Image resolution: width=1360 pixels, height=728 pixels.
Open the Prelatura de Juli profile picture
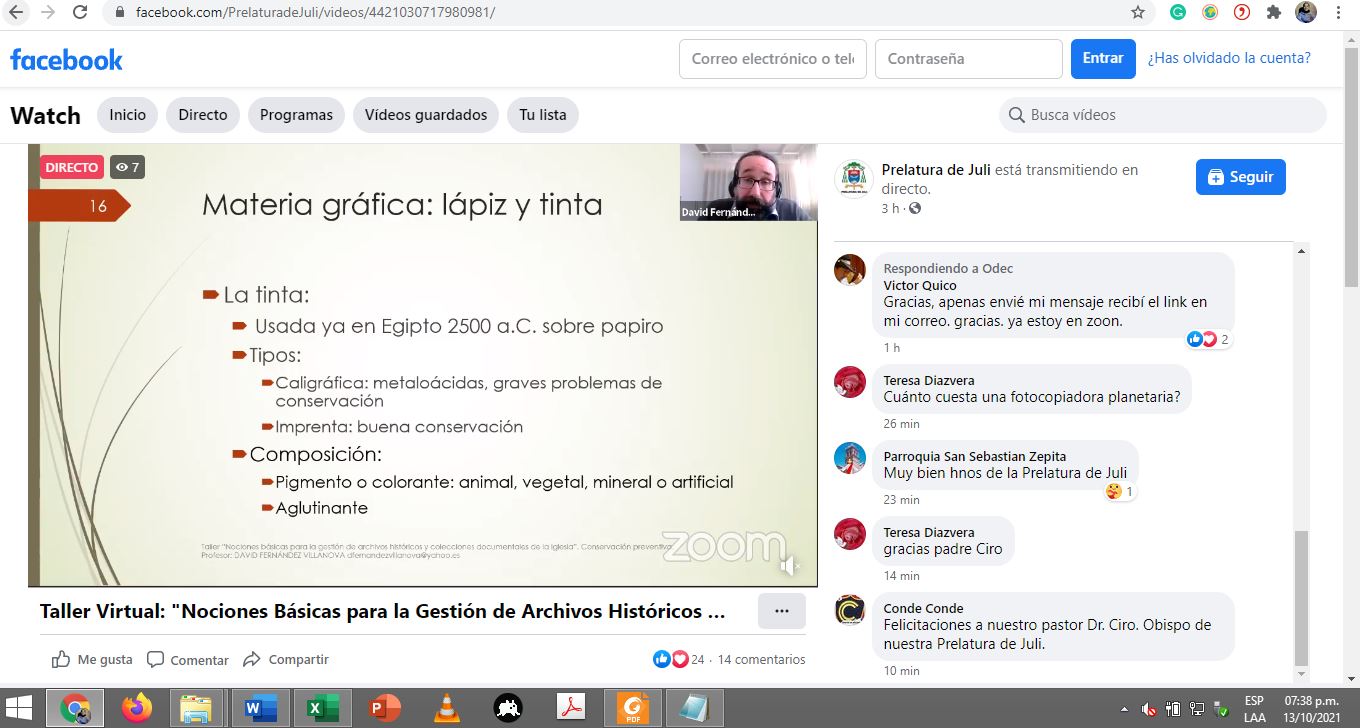coord(853,179)
